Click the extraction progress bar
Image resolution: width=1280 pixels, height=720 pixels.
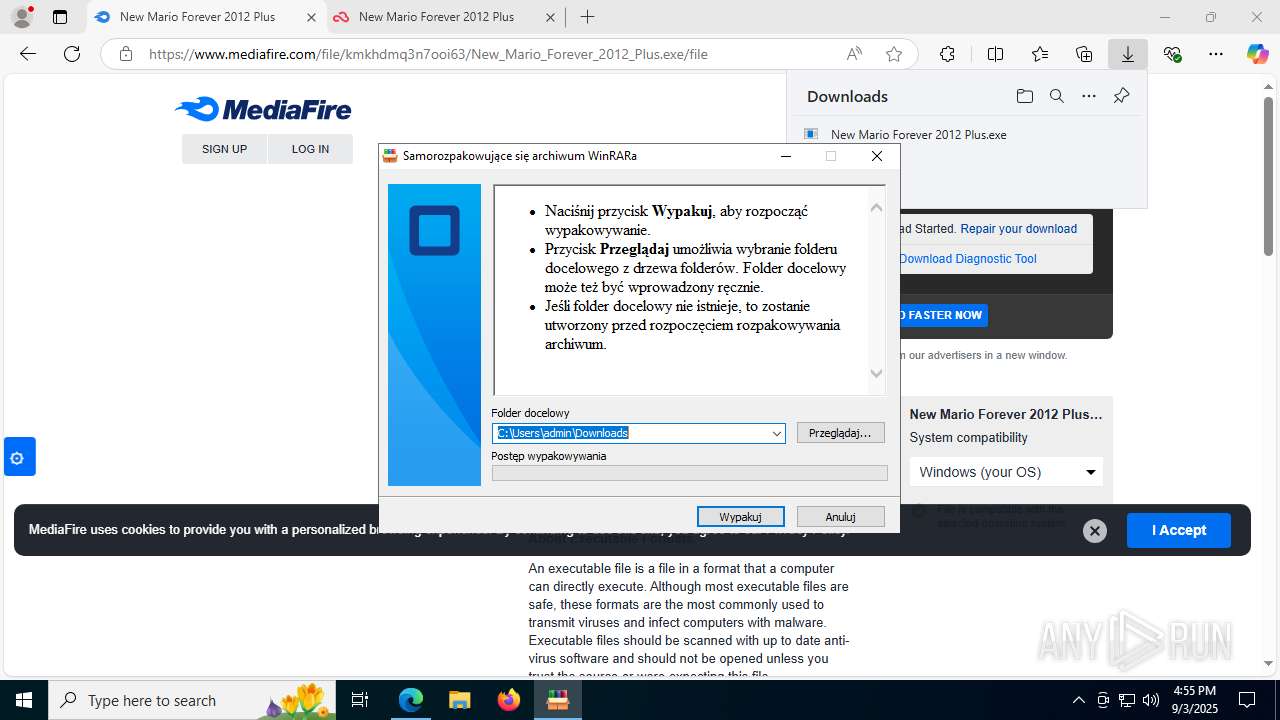click(689, 473)
